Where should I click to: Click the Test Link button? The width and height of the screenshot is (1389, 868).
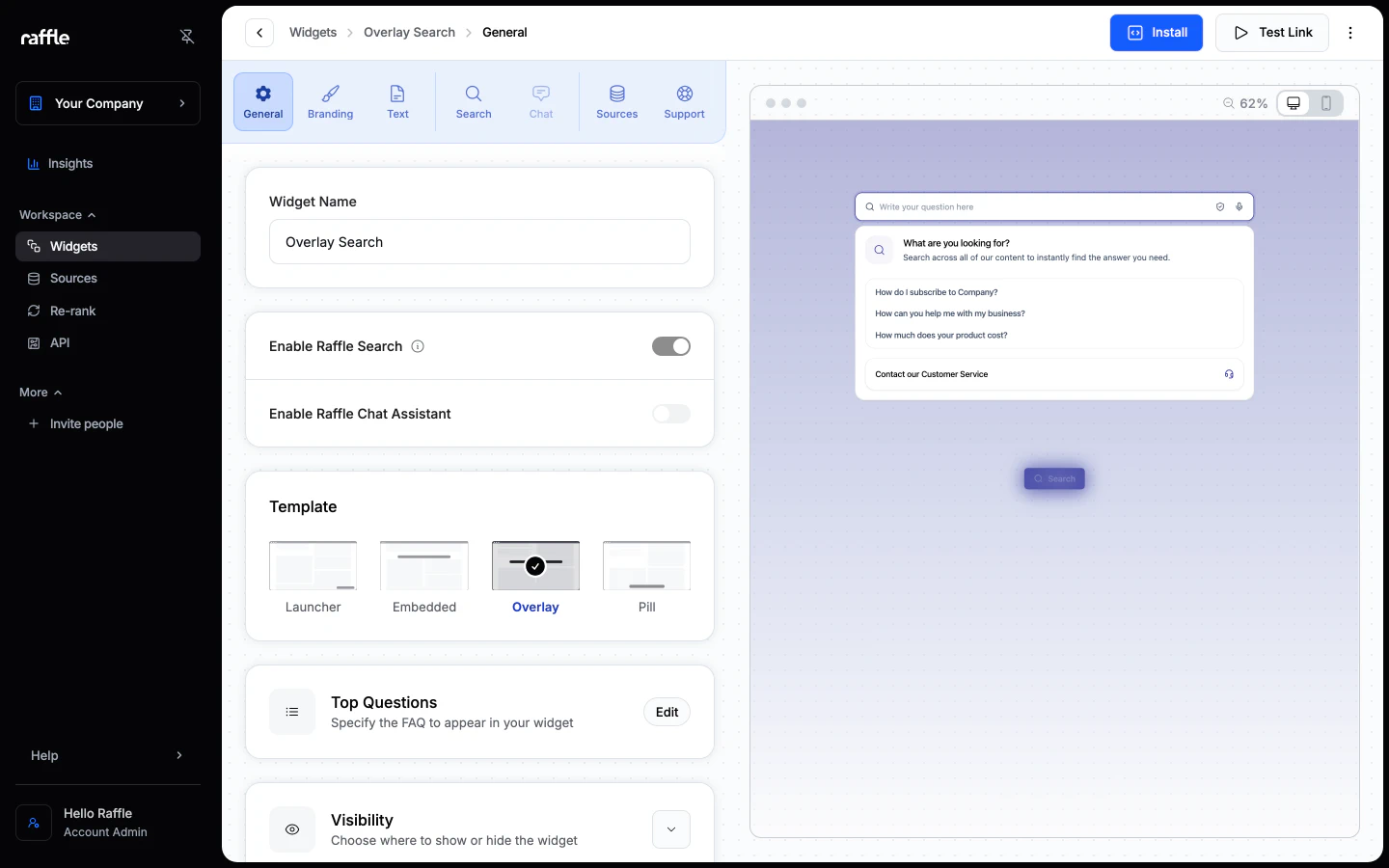point(1272,33)
